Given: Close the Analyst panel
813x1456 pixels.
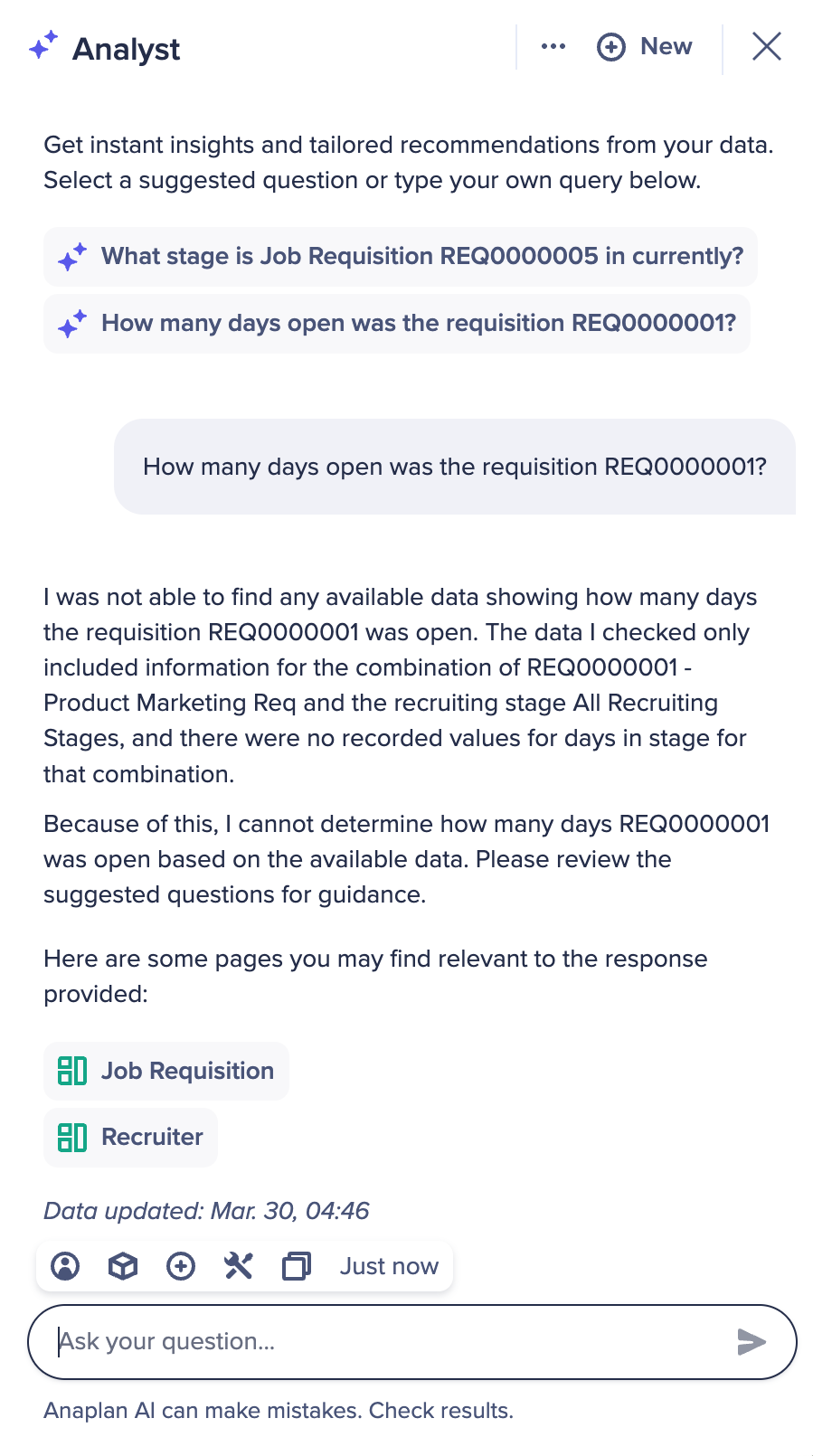Looking at the screenshot, I should [767, 47].
